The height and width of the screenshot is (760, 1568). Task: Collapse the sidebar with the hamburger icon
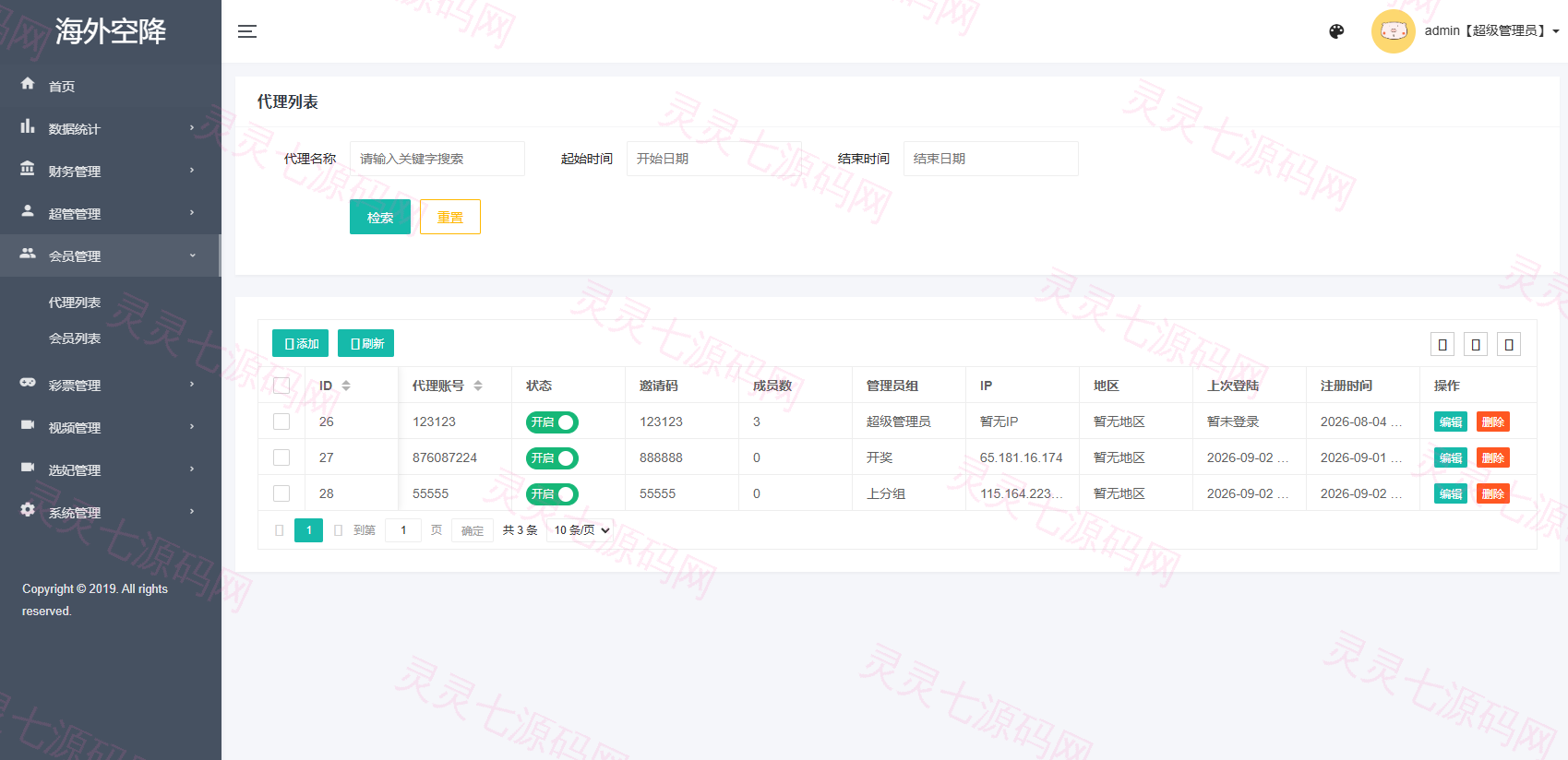point(247,31)
